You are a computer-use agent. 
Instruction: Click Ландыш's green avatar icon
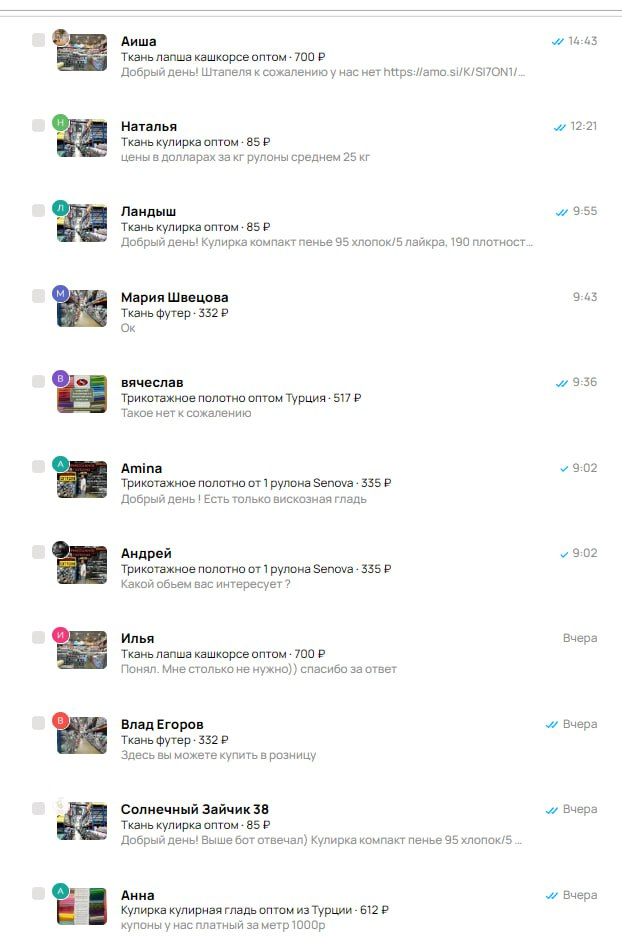[x=60, y=207]
